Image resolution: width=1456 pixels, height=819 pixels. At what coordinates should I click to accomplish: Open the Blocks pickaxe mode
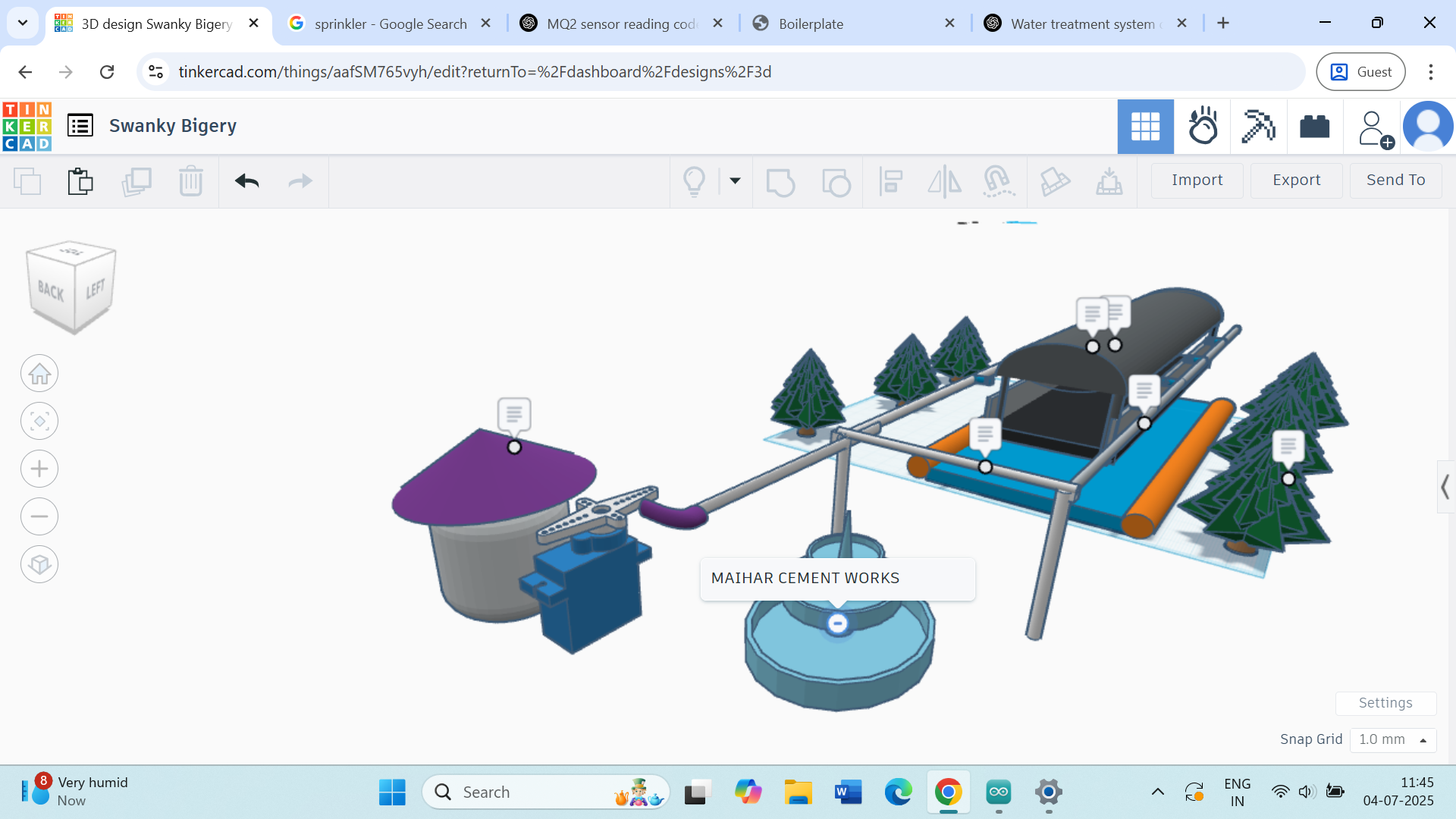1258,127
